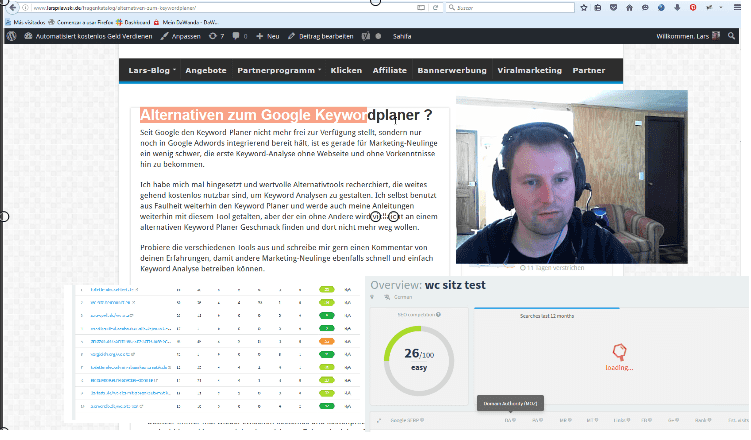Viewport: 751px width, 440px height.
Task: Open the bookmarks library icon
Action: (598, 8)
